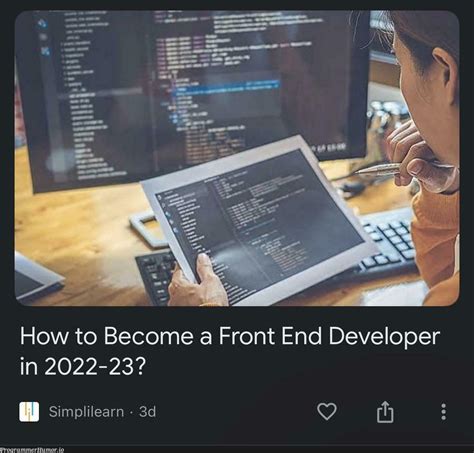This screenshot has height=453, width=474.
Task: Like the article with the heart icon
Action: tap(327, 411)
